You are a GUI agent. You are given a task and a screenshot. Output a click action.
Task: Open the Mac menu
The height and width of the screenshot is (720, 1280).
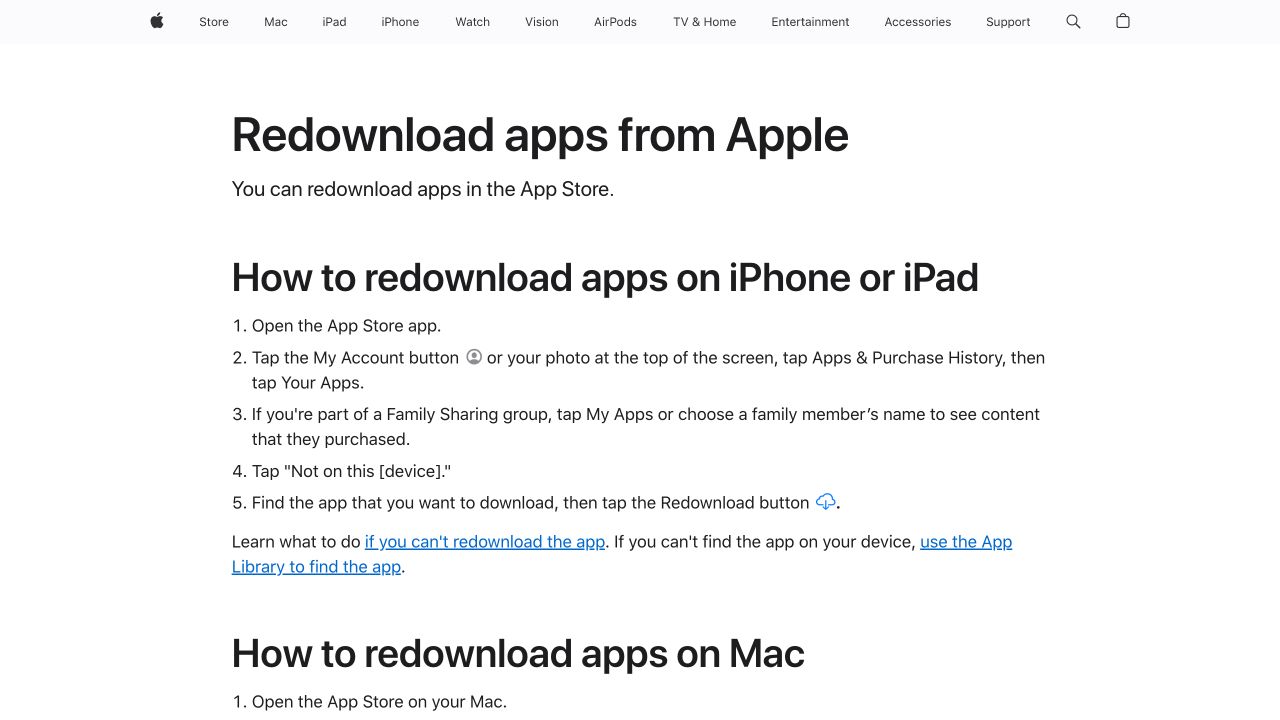[x=276, y=22]
